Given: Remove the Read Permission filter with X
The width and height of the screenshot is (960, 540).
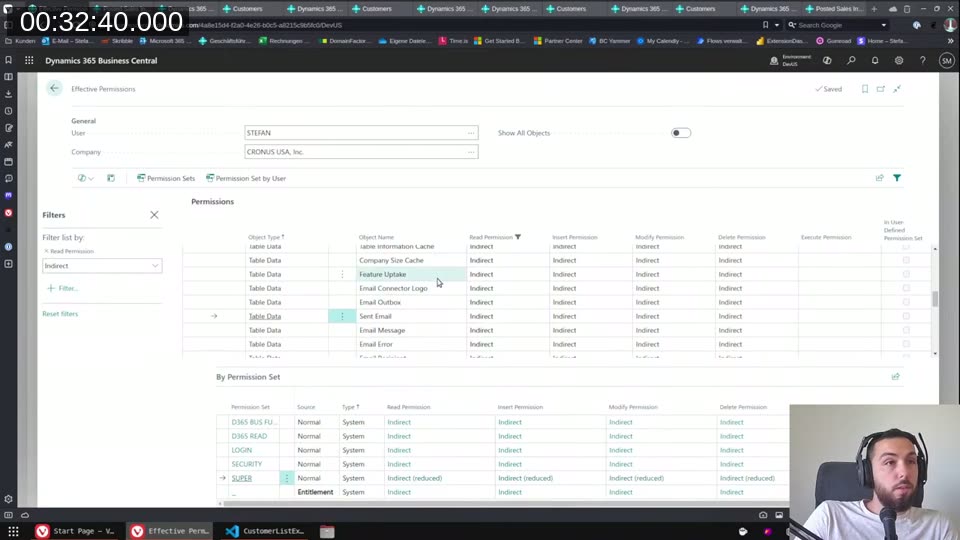Looking at the screenshot, I should (46, 251).
